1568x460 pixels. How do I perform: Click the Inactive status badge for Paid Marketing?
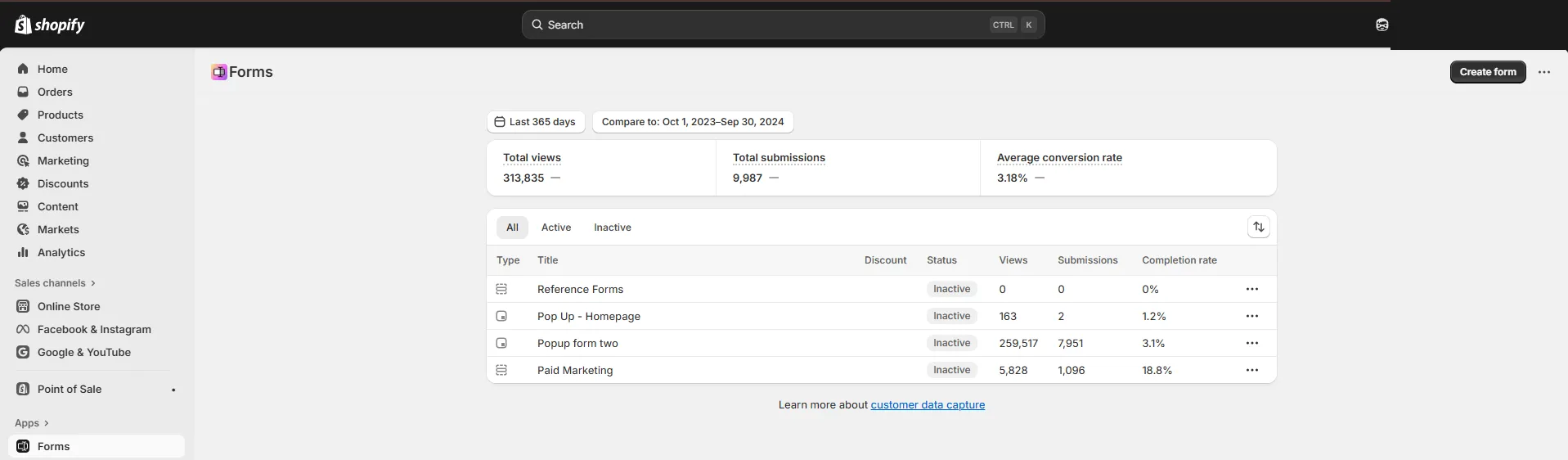952,370
